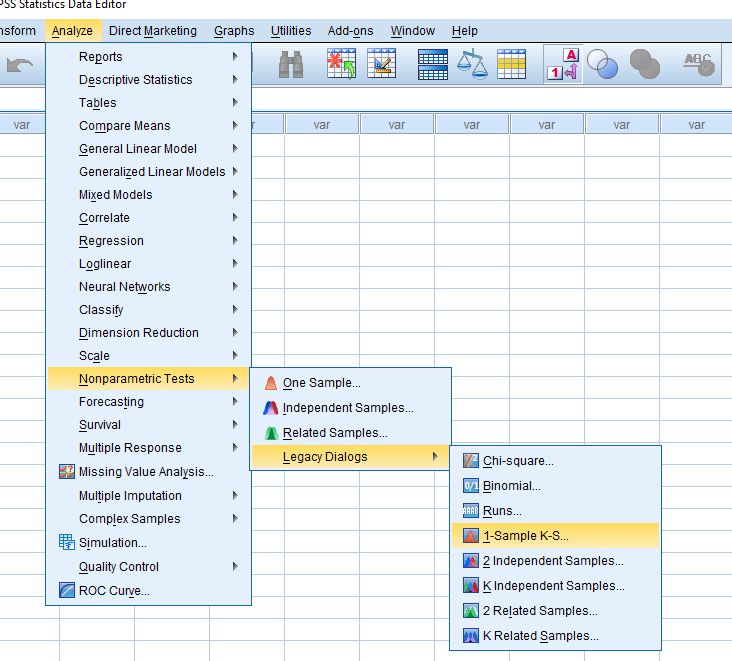The image size is (732, 661).
Task: Click the Missing Value Analysis icon
Action: click(x=67, y=471)
